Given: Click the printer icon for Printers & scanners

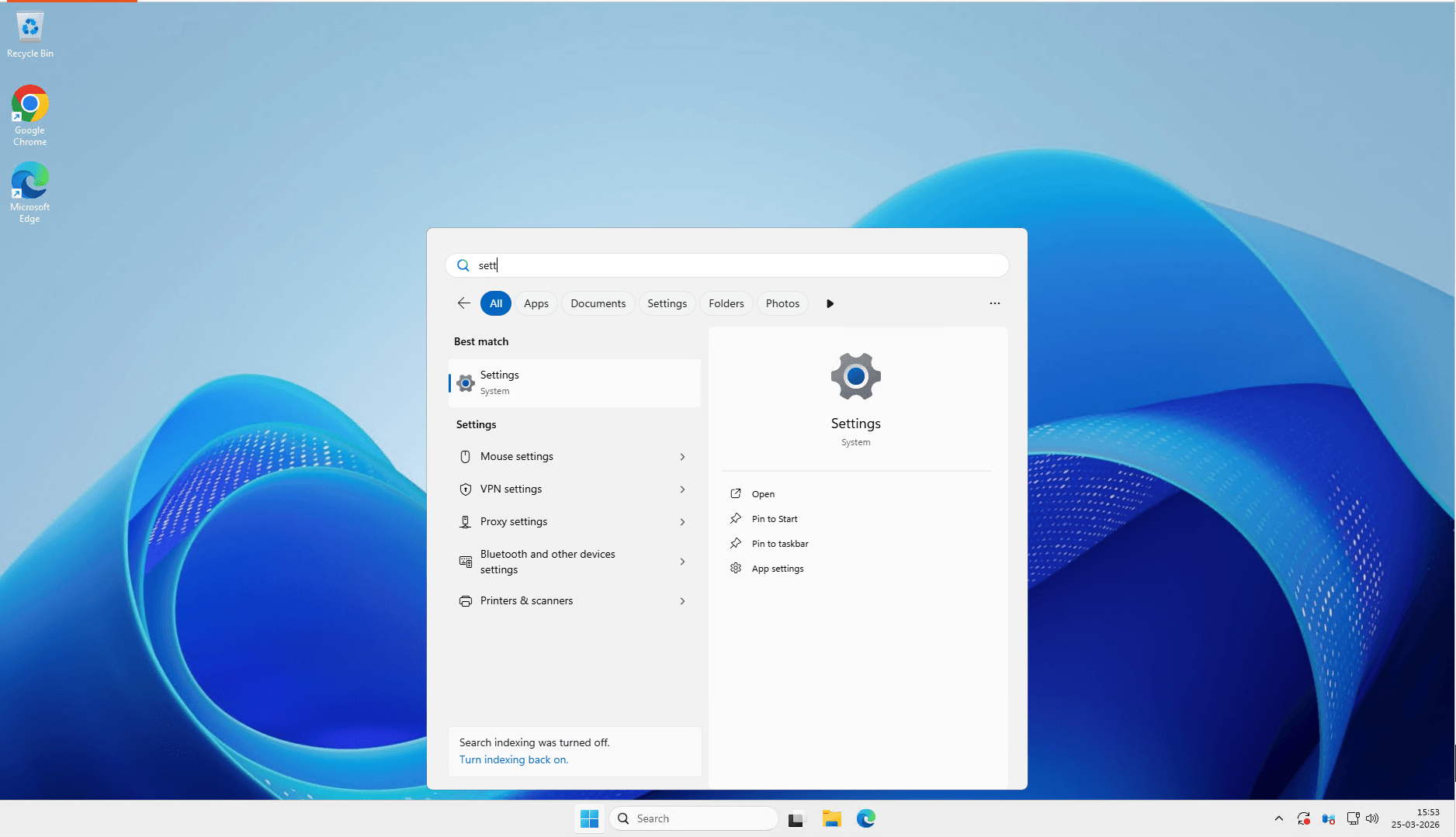Looking at the screenshot, I should coord(466,601).
